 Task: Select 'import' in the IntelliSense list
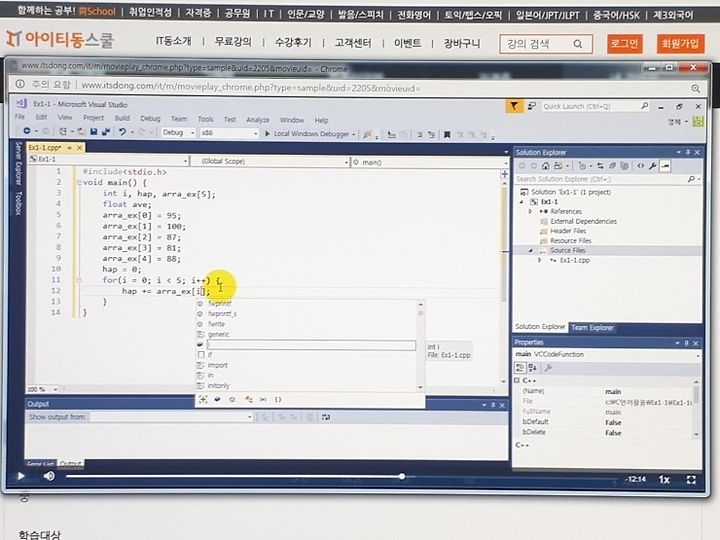coord(218,365)
